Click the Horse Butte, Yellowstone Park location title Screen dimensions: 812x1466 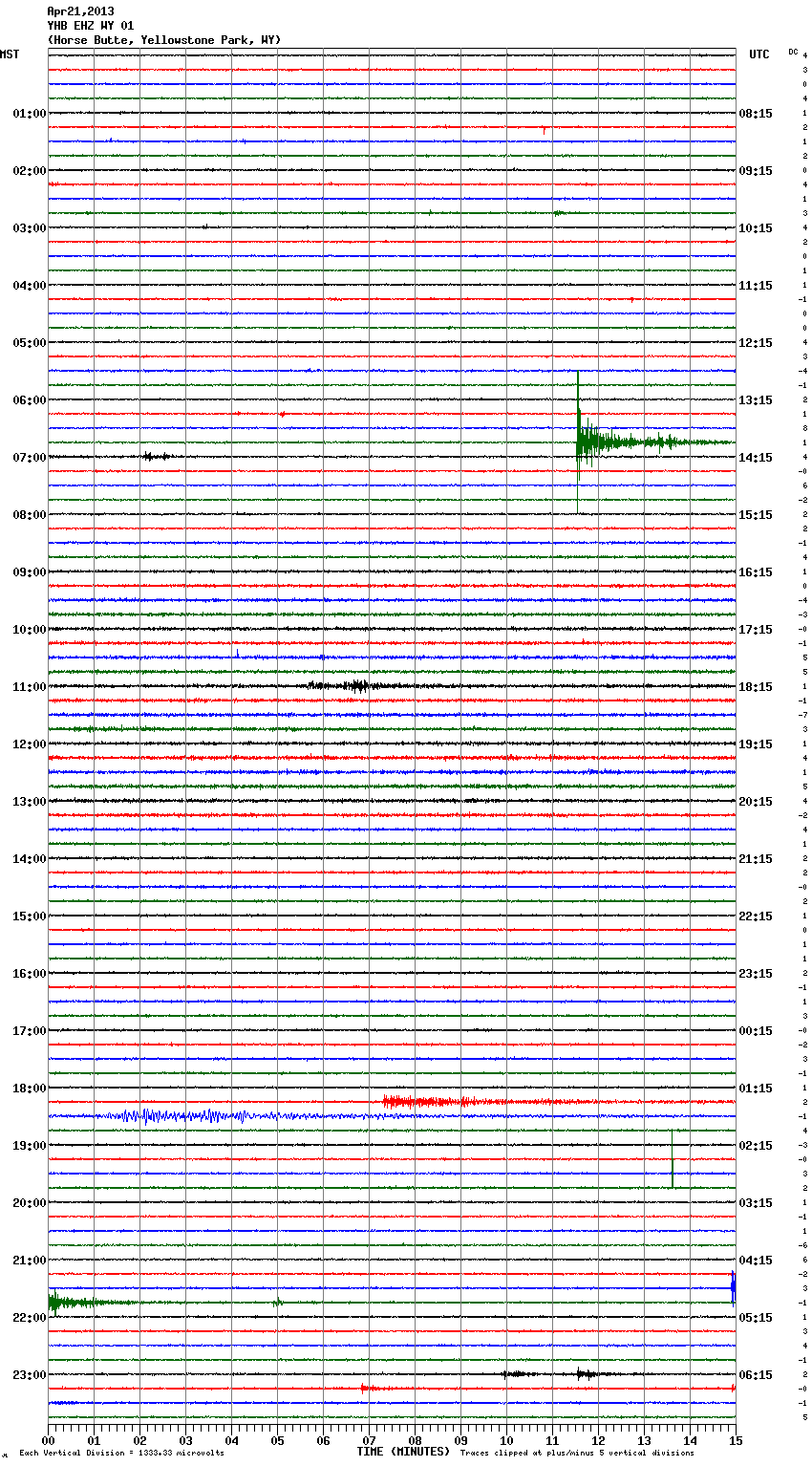(164, 40)
